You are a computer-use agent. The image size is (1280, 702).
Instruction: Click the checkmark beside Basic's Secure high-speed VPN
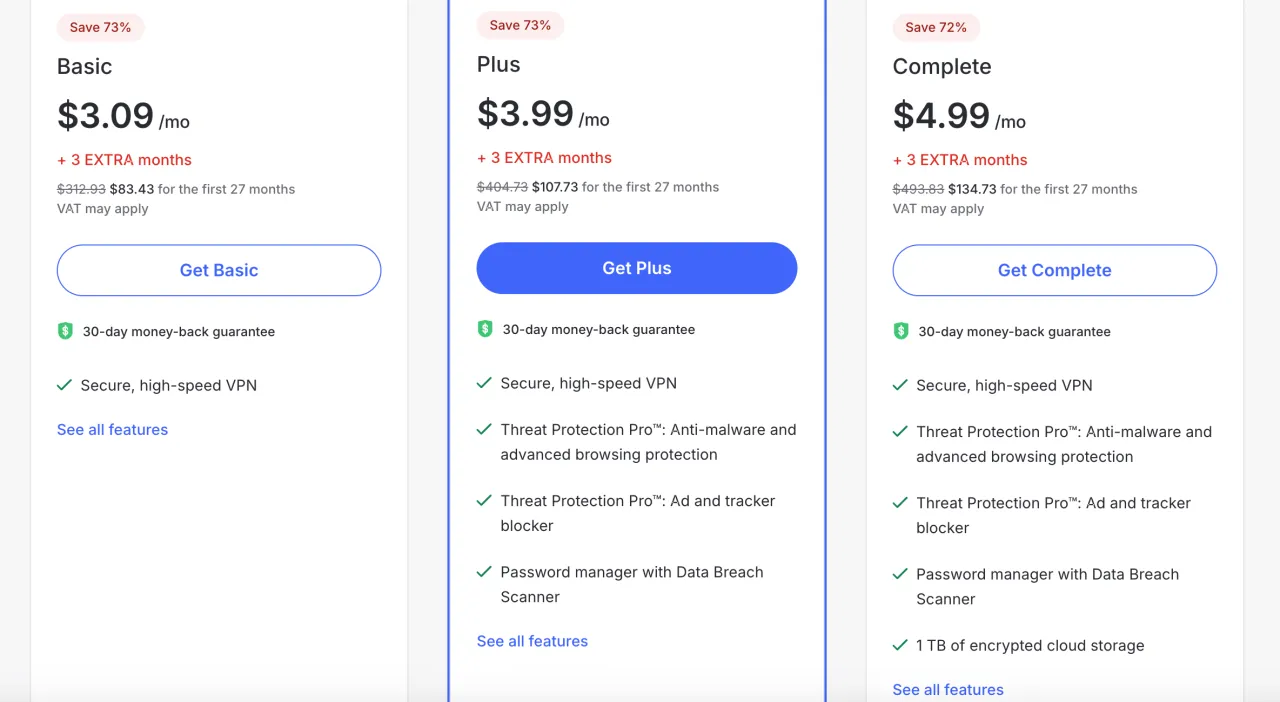pos(64,385)
